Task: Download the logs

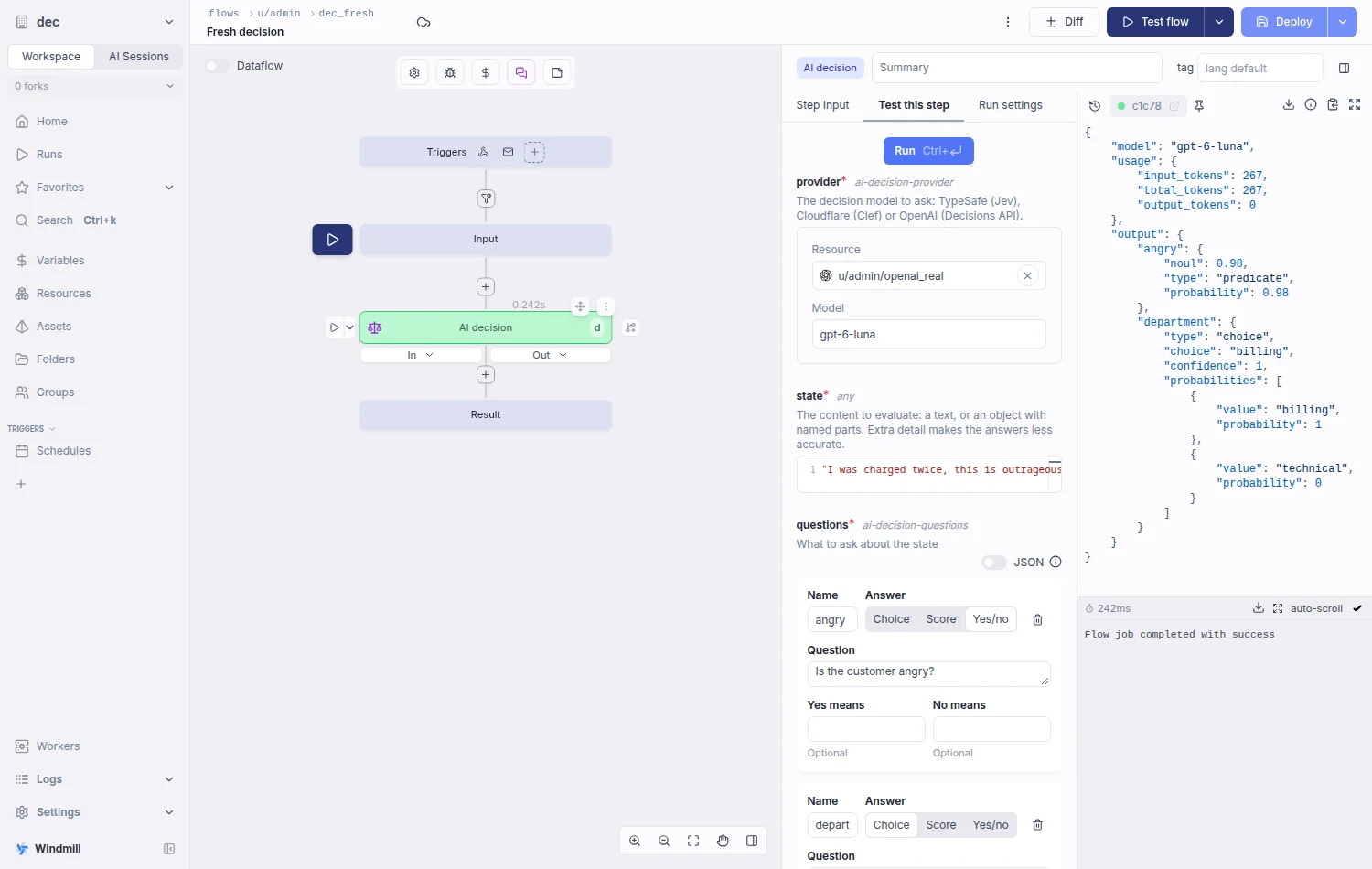Action: pos(1259,608)
